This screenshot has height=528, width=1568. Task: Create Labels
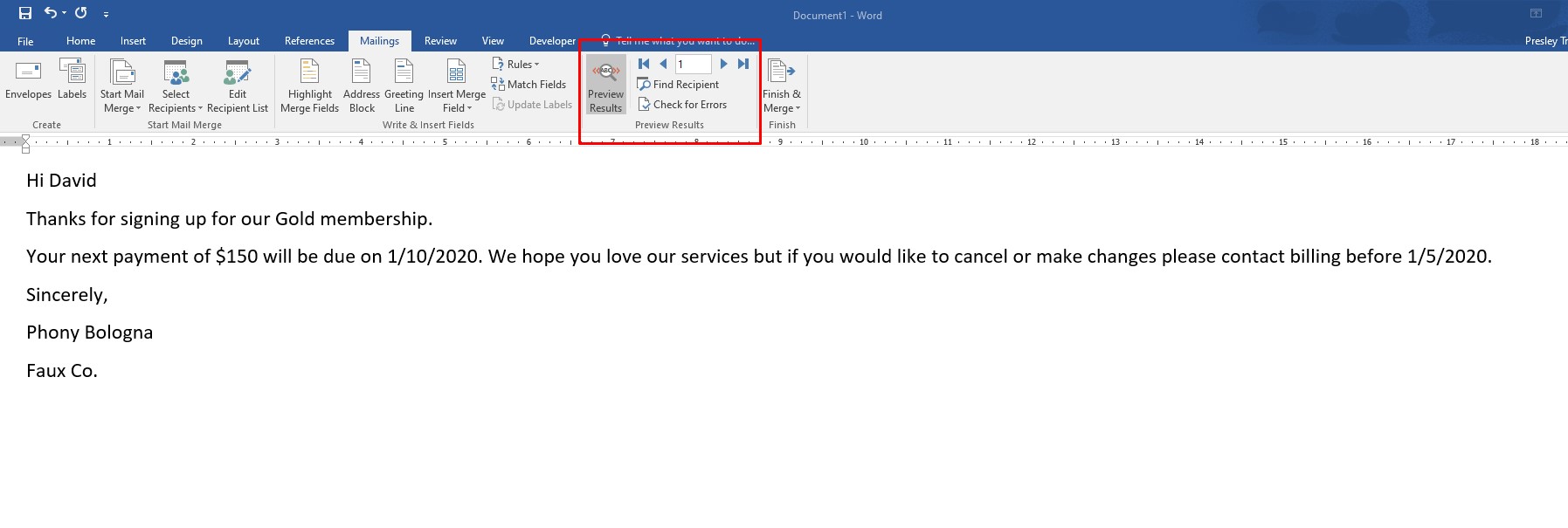72,80
